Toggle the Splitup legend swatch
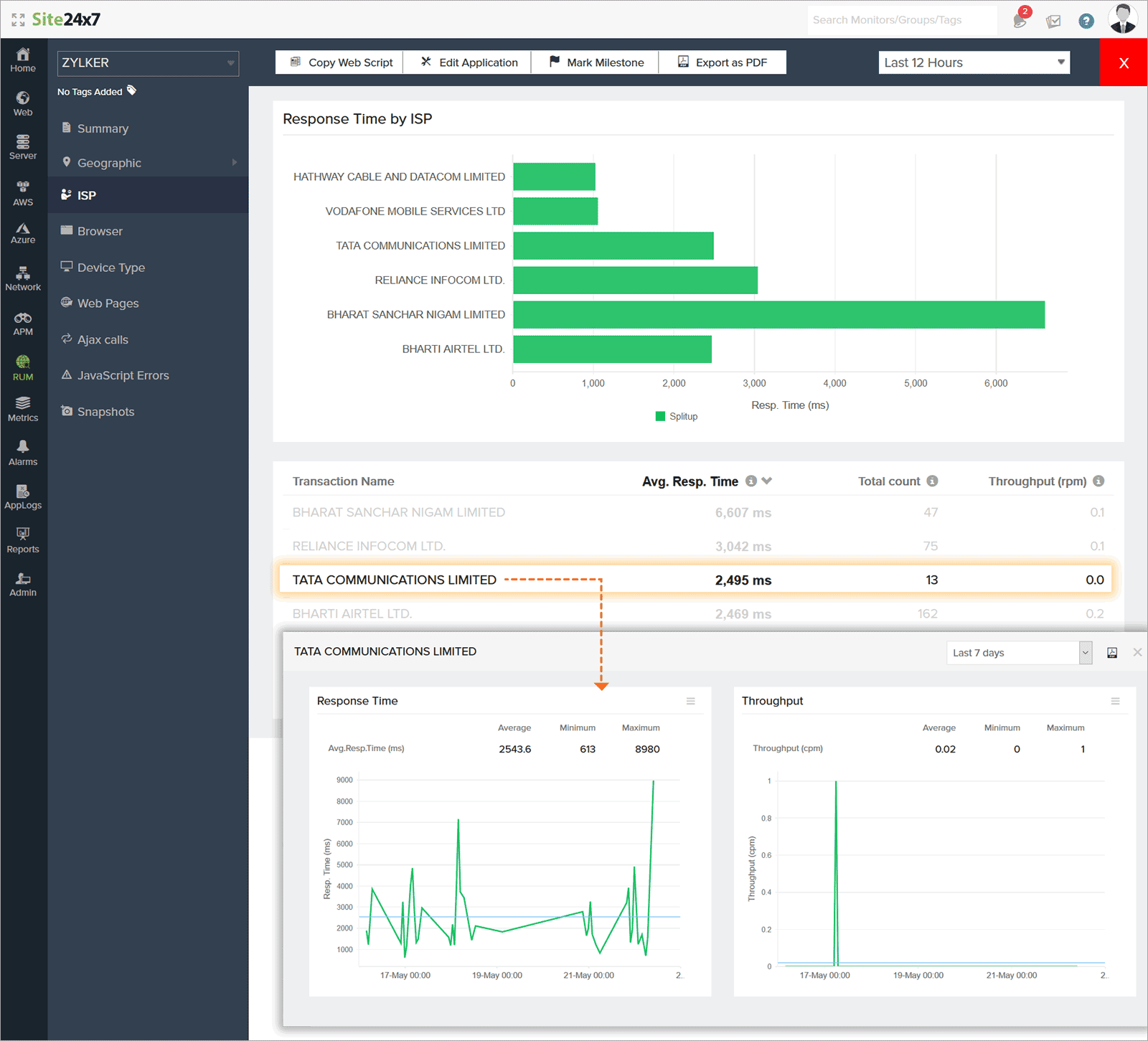The width and height of the screenshot is (1148, 1041). click(x=660, y=416)
